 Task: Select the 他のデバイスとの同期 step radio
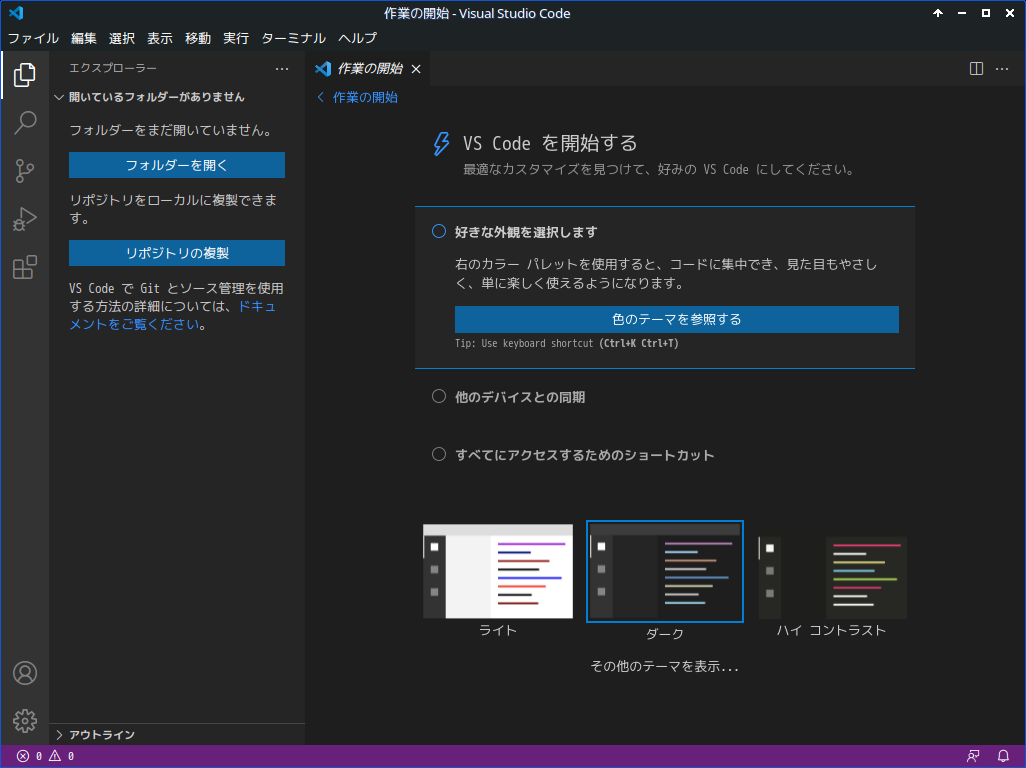tap(439, 396)
